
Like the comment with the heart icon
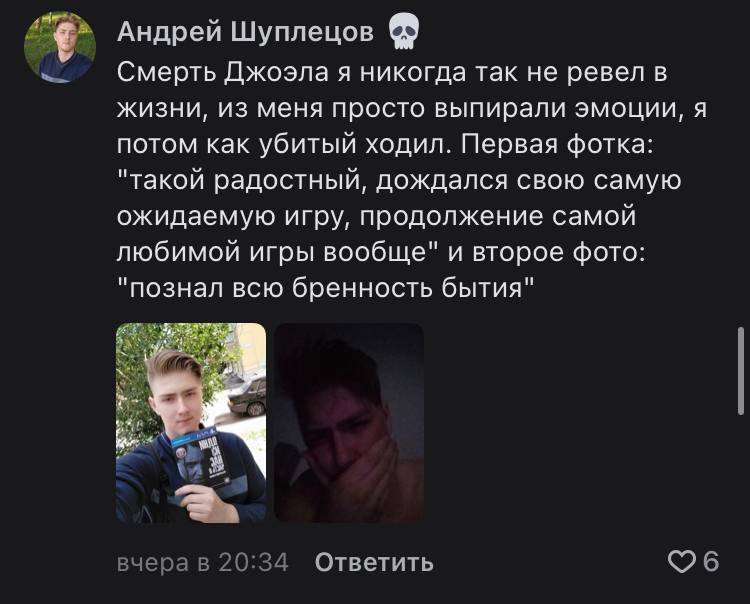click(x=681, y=561)
